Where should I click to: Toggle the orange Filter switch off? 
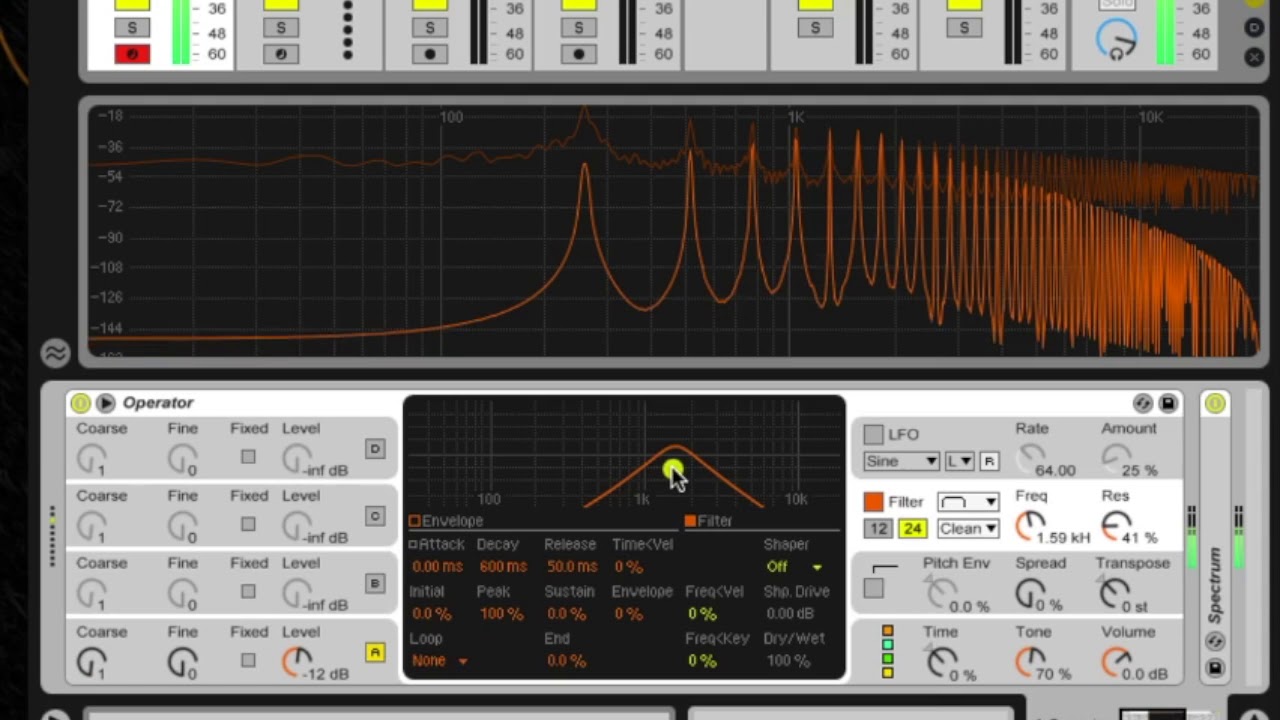pos(874,502)
